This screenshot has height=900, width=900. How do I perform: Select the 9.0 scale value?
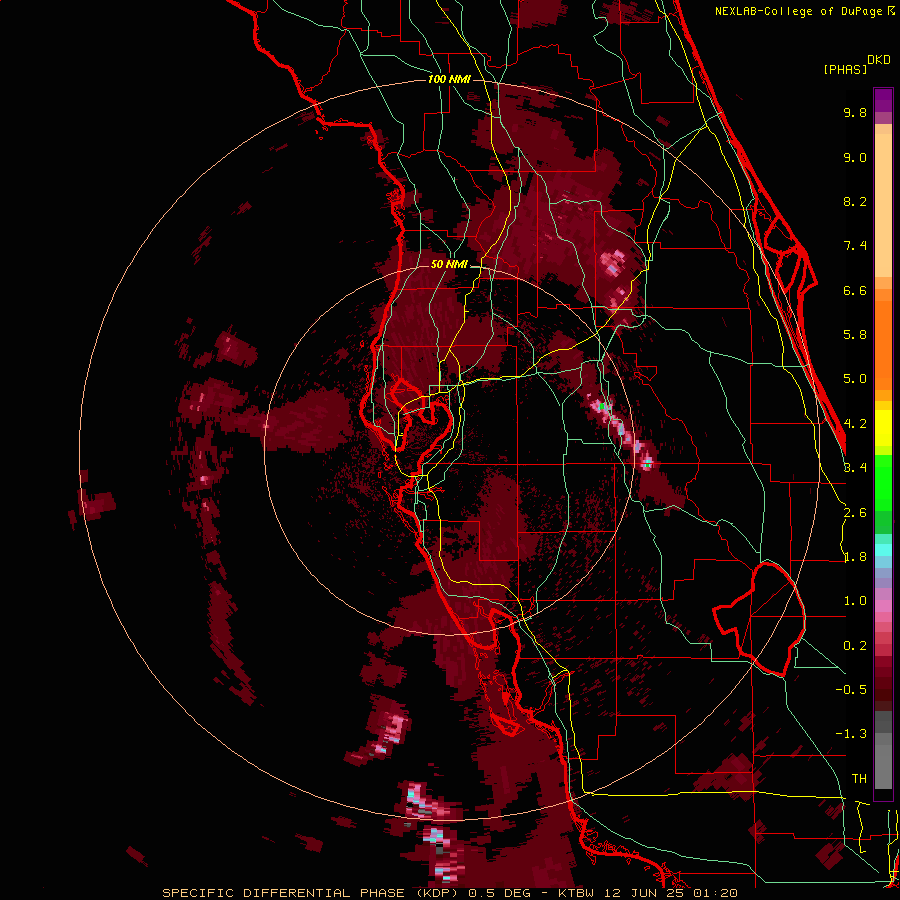tap(855, 157)
